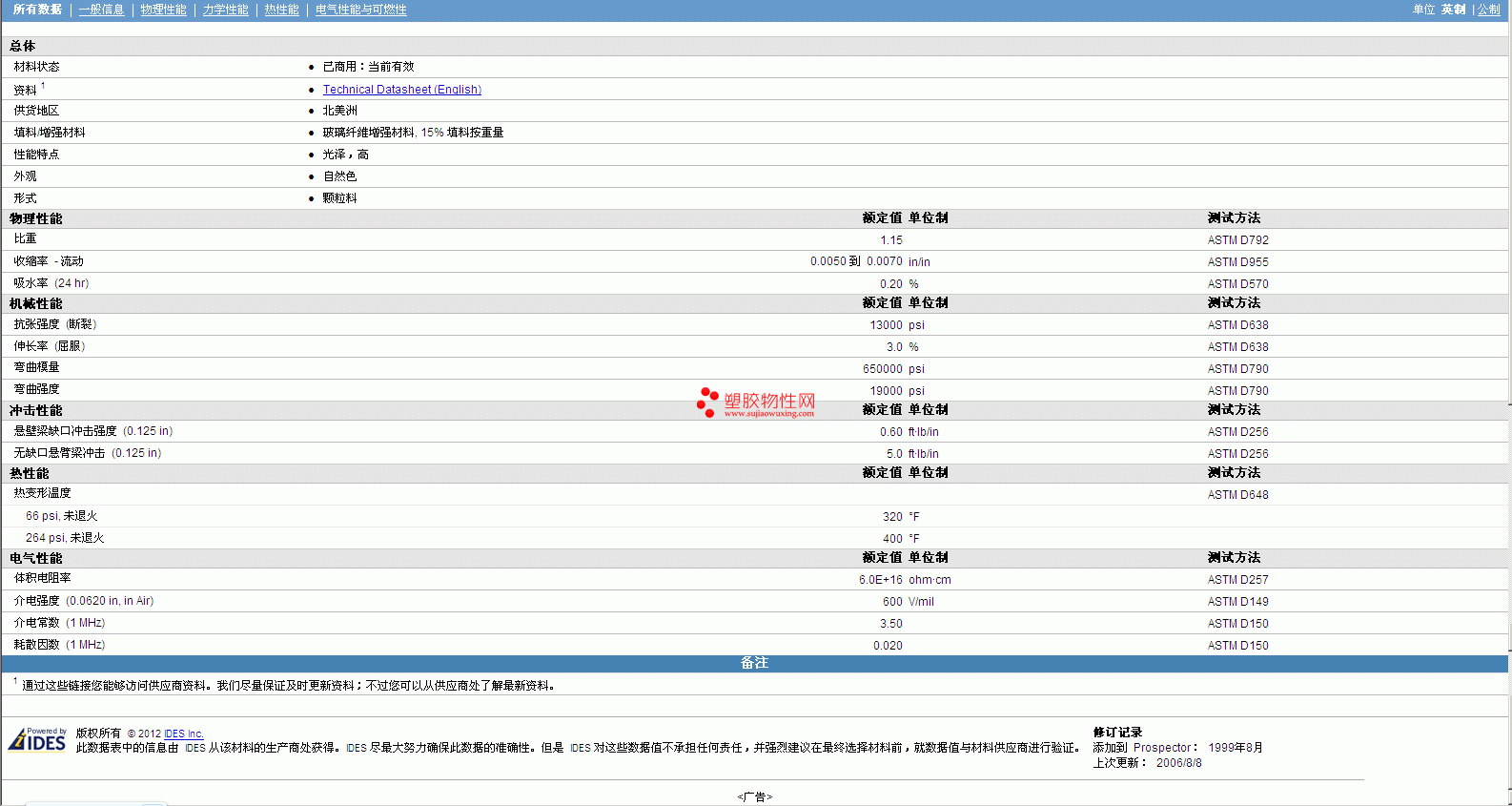
Task: Click the 比重 value 1.15
Action: (891, 240)
